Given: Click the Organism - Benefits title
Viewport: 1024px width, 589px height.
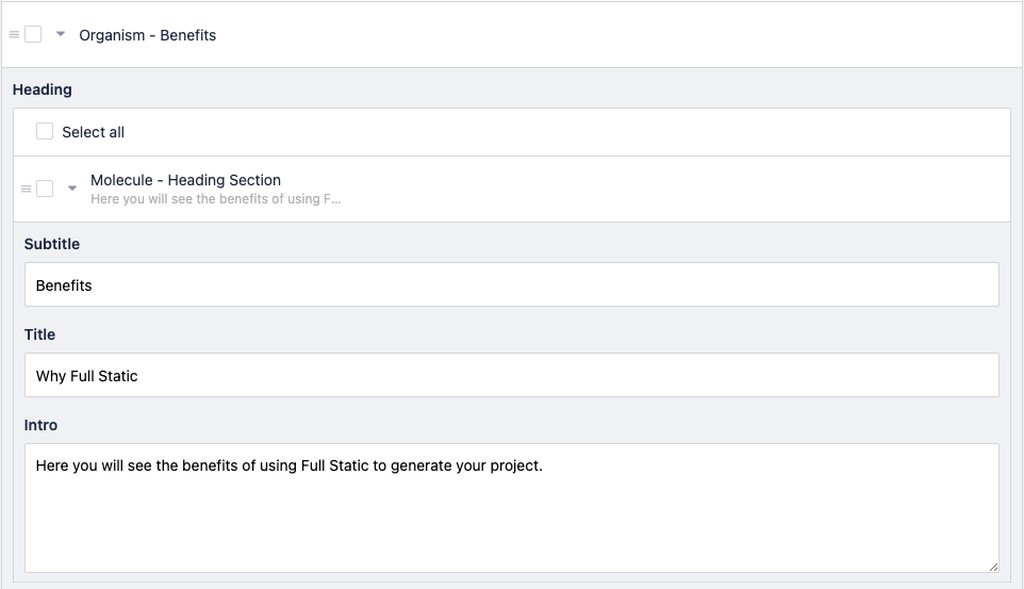Looking at the screenshot, I should 148,35.
